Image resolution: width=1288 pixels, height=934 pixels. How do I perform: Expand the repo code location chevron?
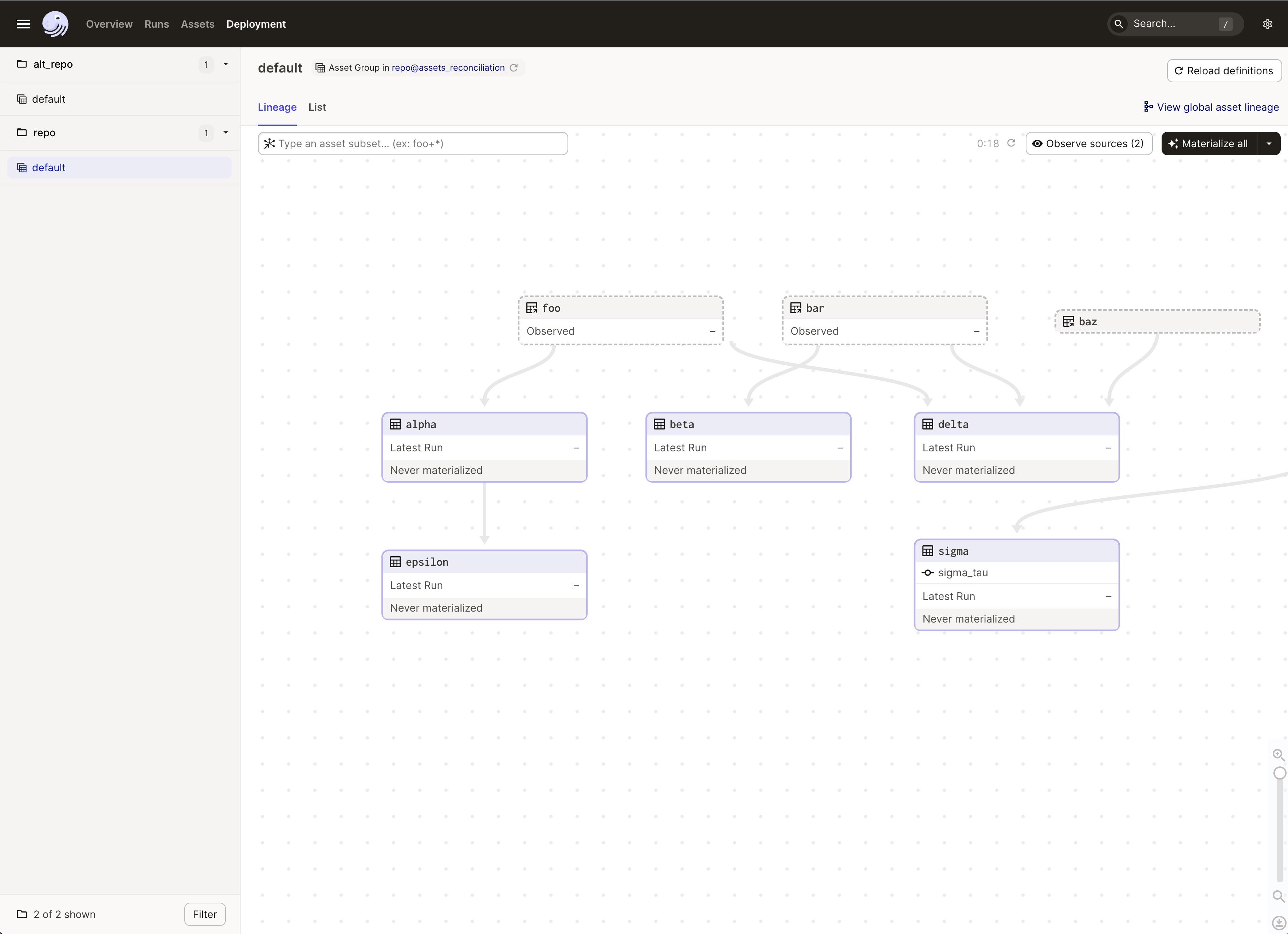point(226,133)
